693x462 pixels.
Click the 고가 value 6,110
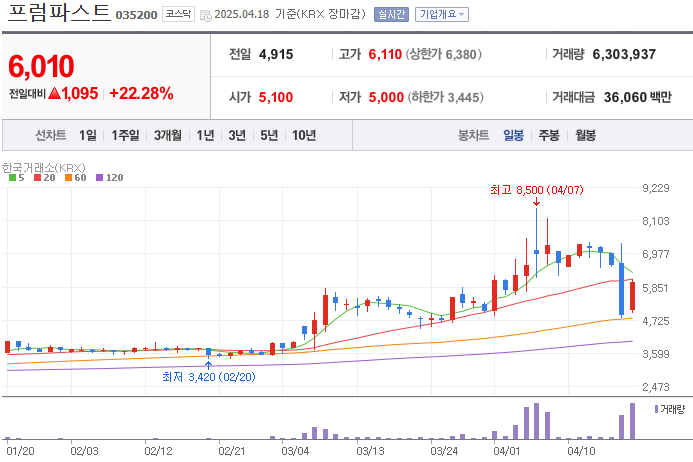(385, 54)
